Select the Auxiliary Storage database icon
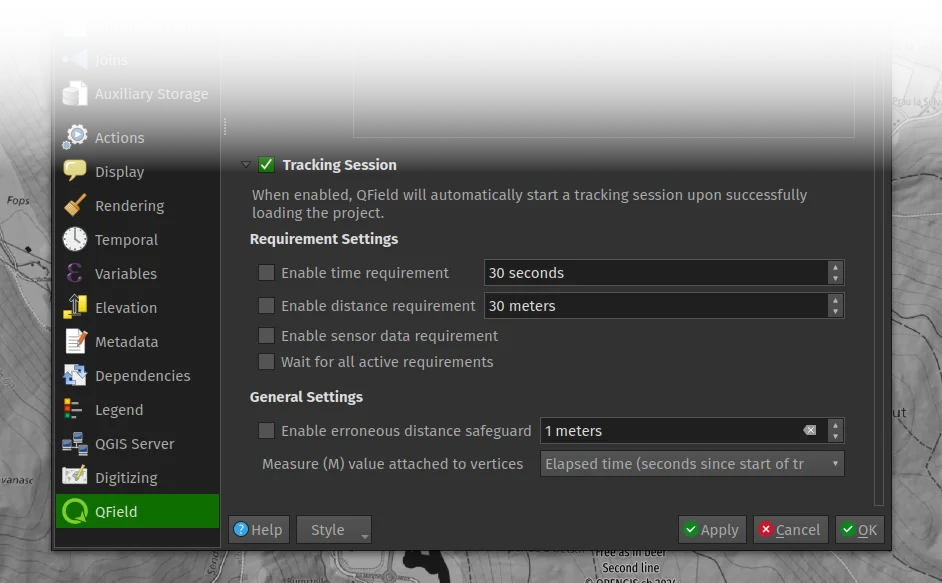Image resolution: width=942 pixels, height=583 pixels. [x=75, y=94]
